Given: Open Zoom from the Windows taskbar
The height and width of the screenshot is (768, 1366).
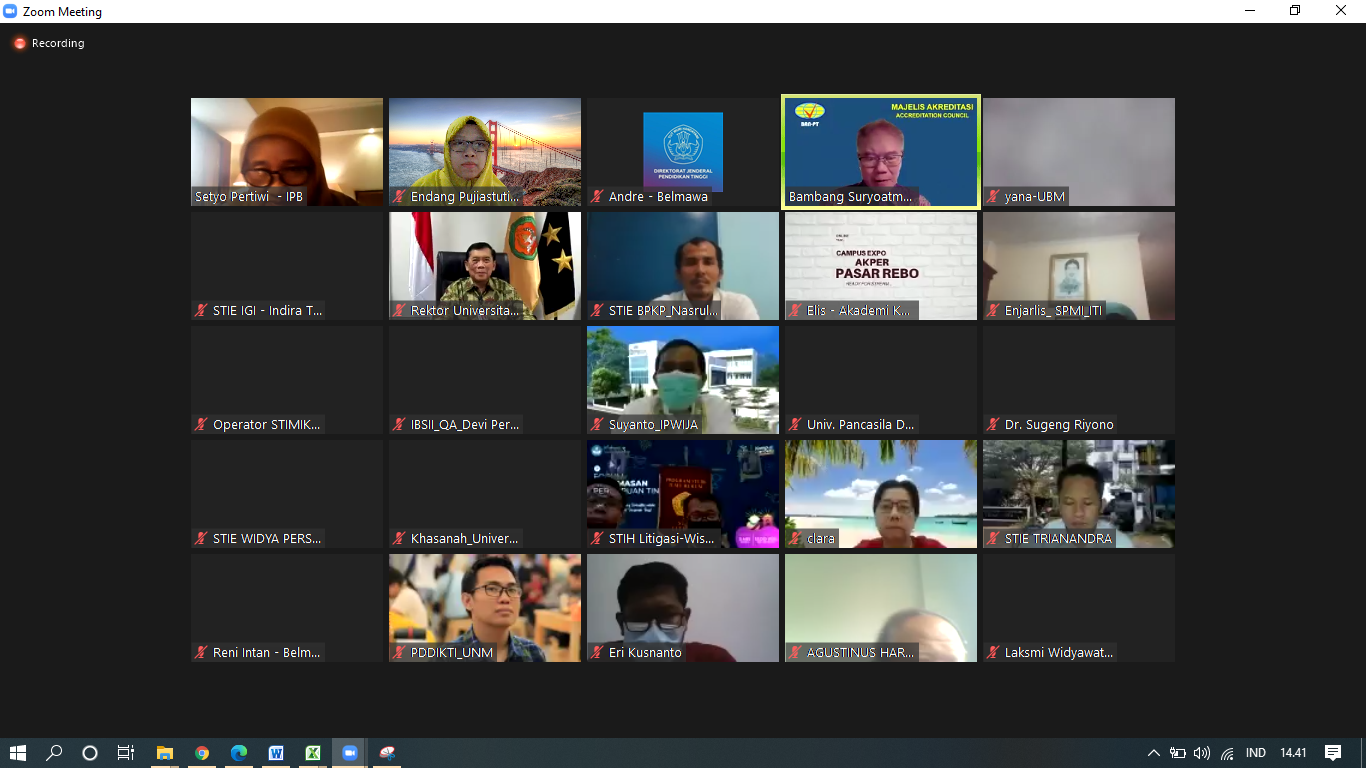Looking at the screenshot, I should 350,753.
